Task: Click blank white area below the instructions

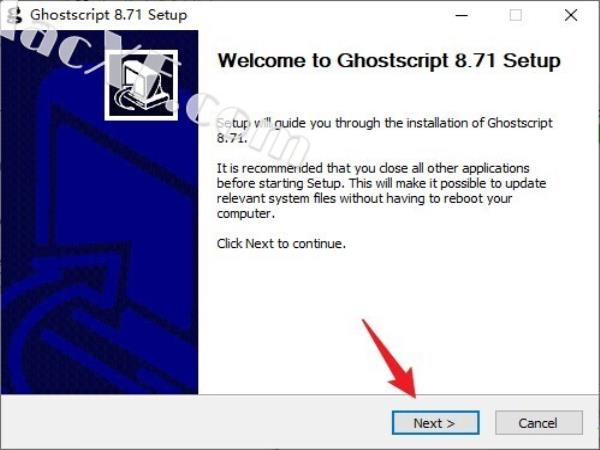Action: click(398, 306)
